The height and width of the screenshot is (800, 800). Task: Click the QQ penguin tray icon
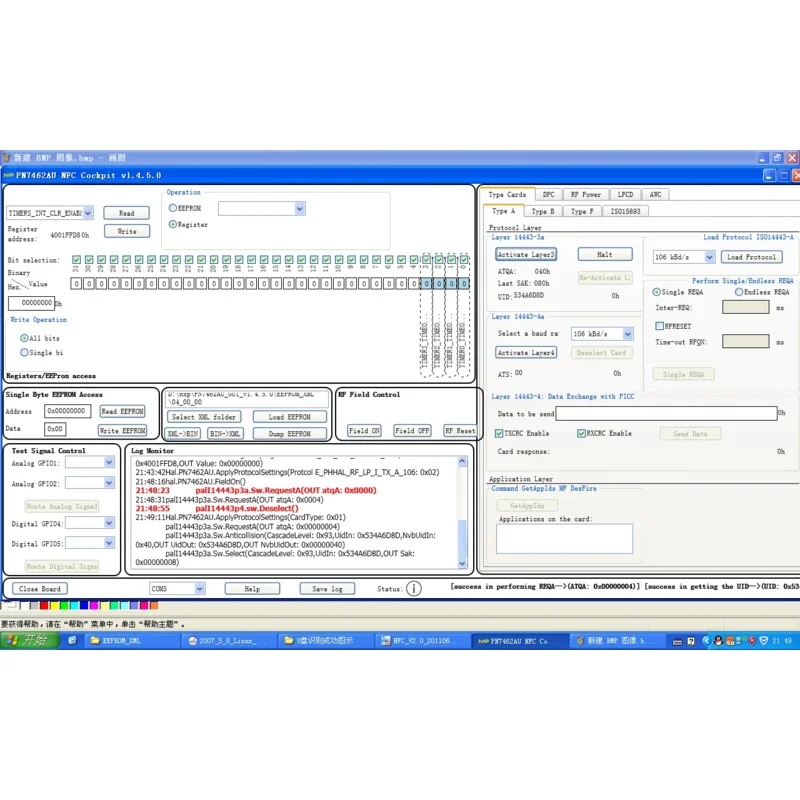(x=718, y=641)
